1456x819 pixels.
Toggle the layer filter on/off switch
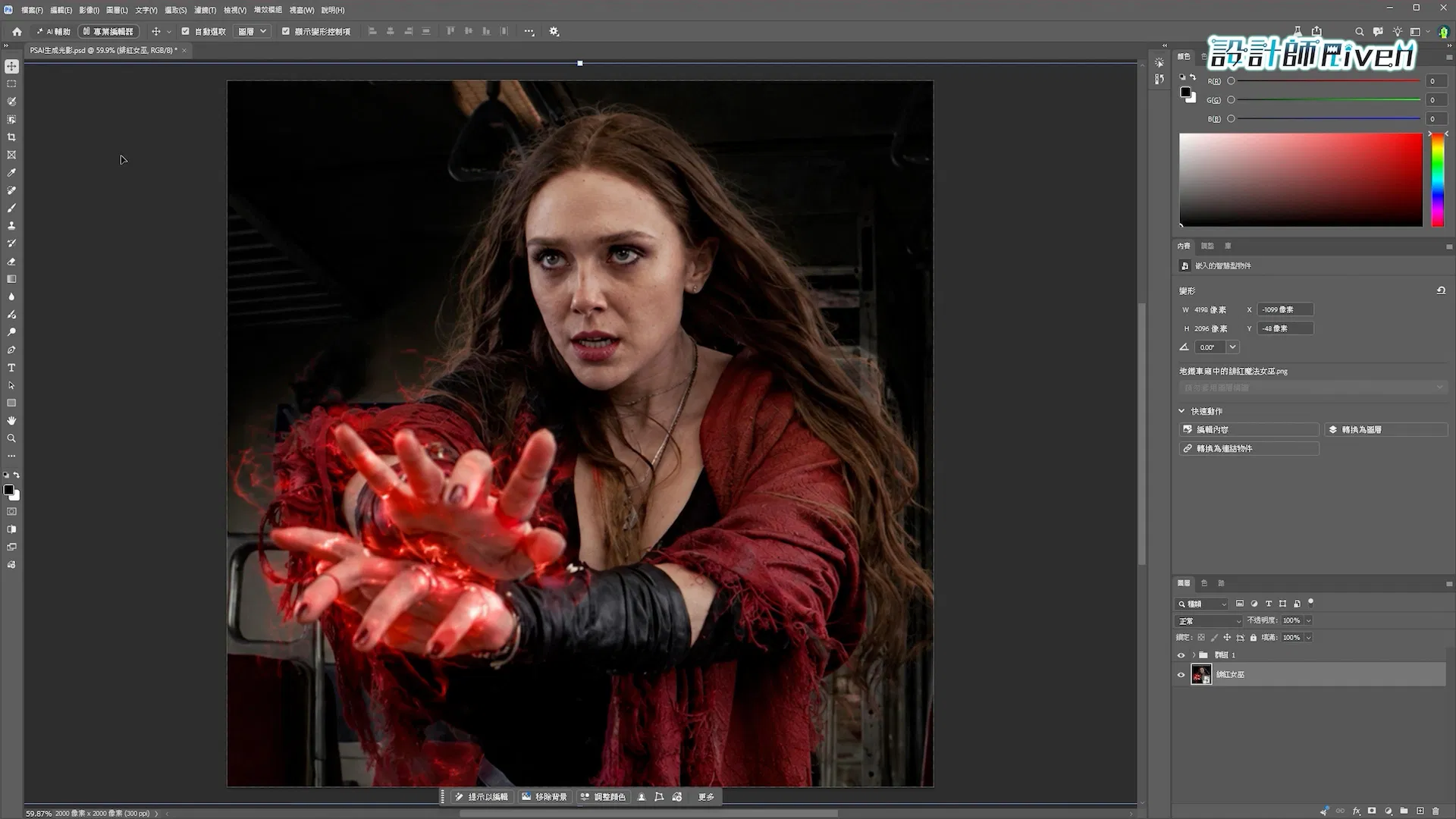(1311, 603)
